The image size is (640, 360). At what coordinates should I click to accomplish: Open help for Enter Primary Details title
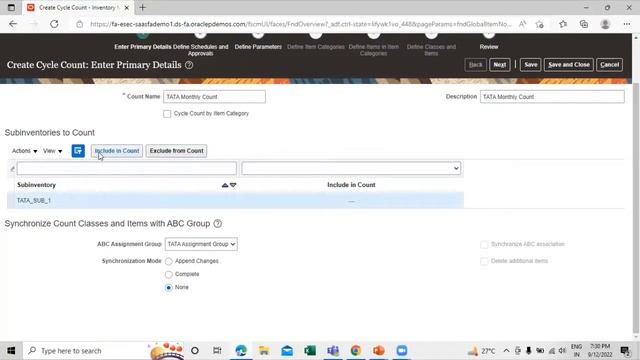pyautogui.click(x=189, y=65)
